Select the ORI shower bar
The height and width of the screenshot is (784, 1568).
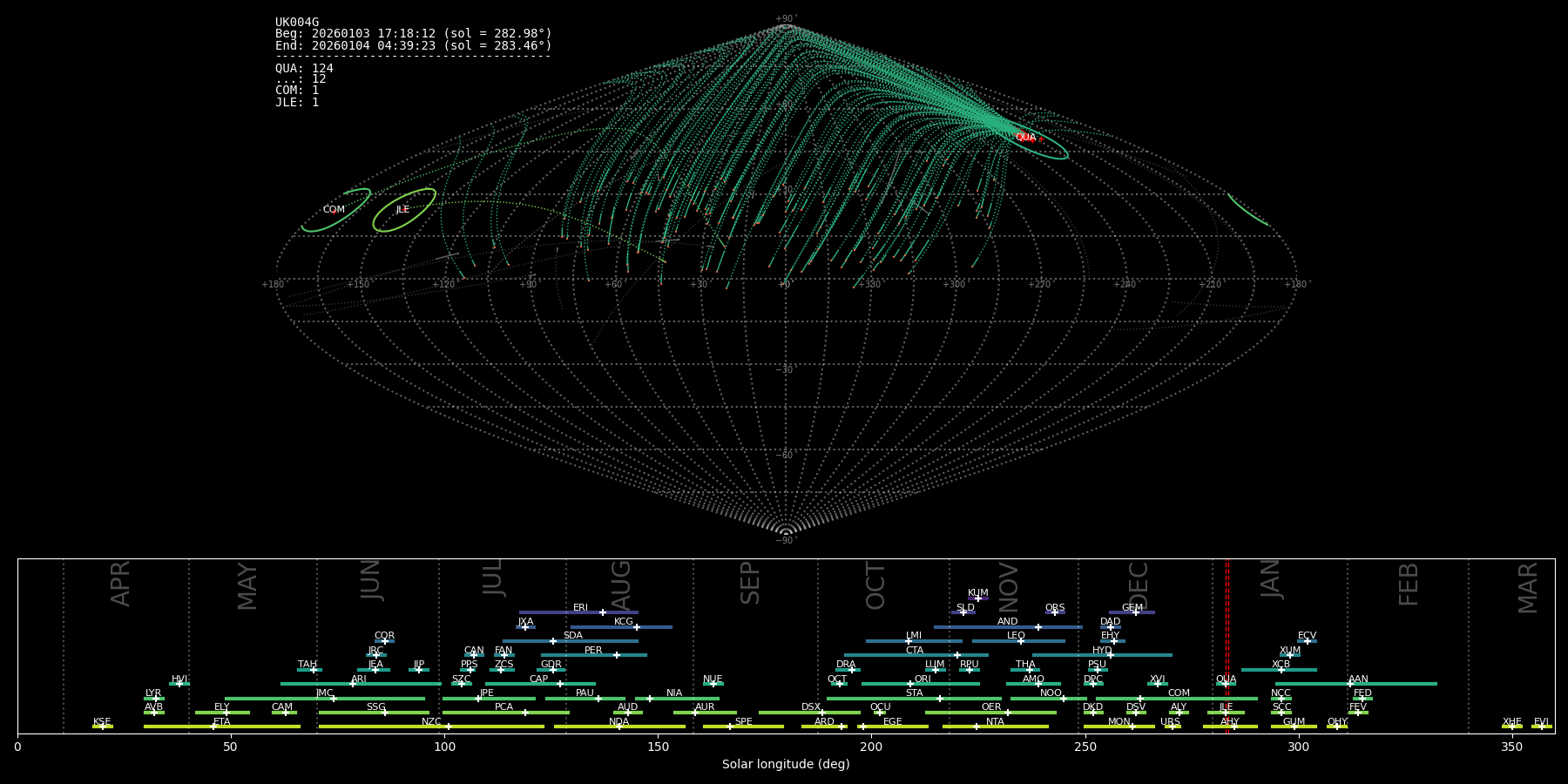[920, 684]
